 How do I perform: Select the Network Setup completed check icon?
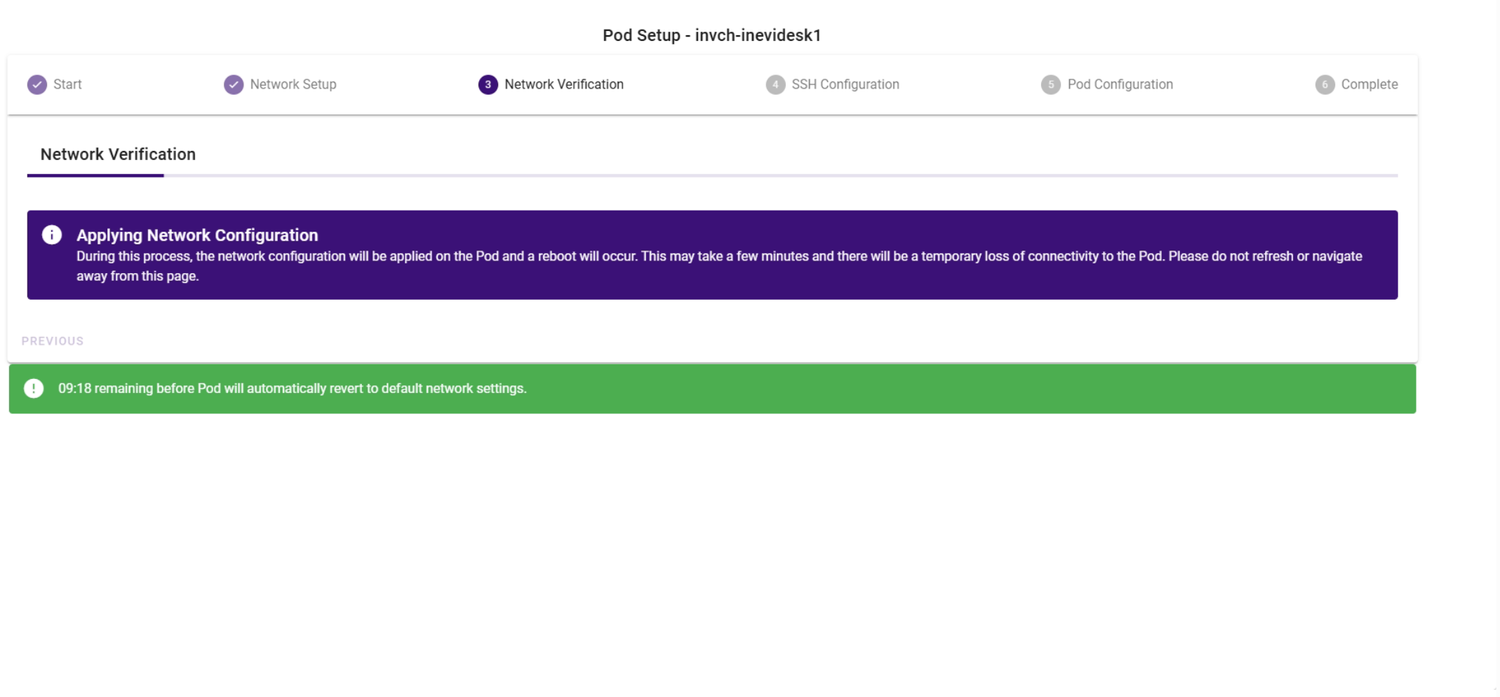point(233,84)
